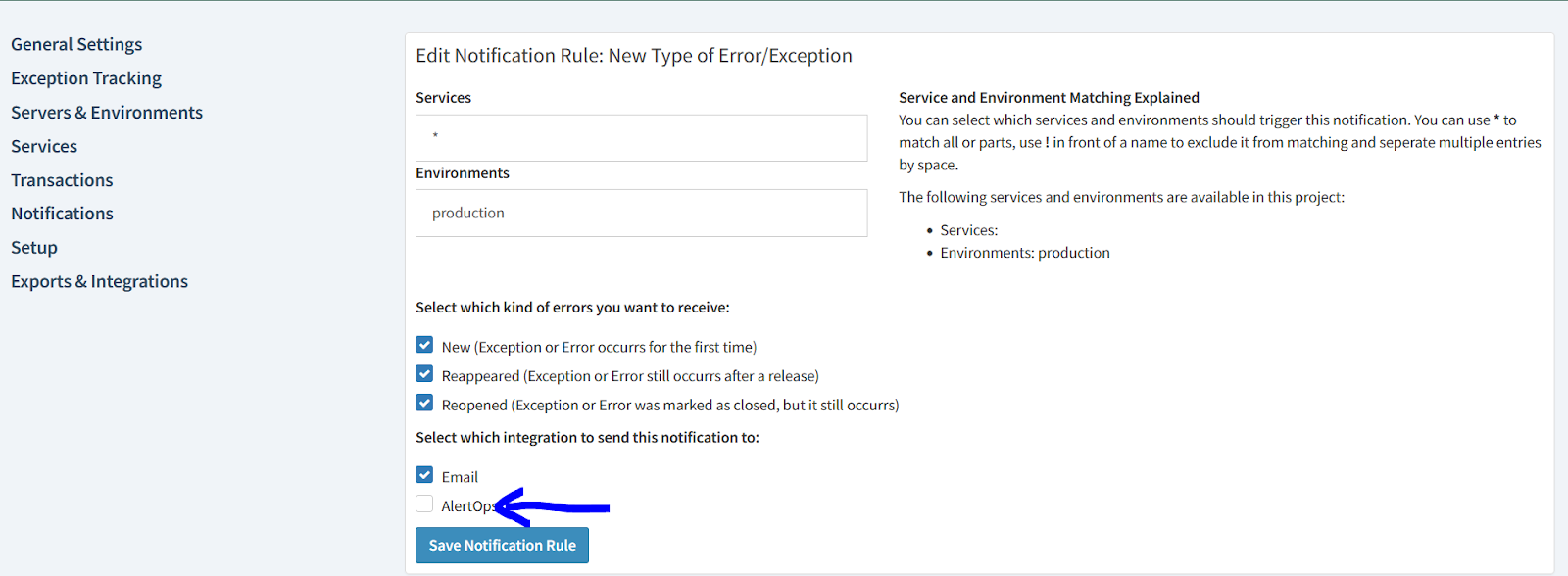Image resolution: width=1568 pixels, height=576 pixels.
Task: Uncheck the Email integration checkbox
Action: click(424, 475)
